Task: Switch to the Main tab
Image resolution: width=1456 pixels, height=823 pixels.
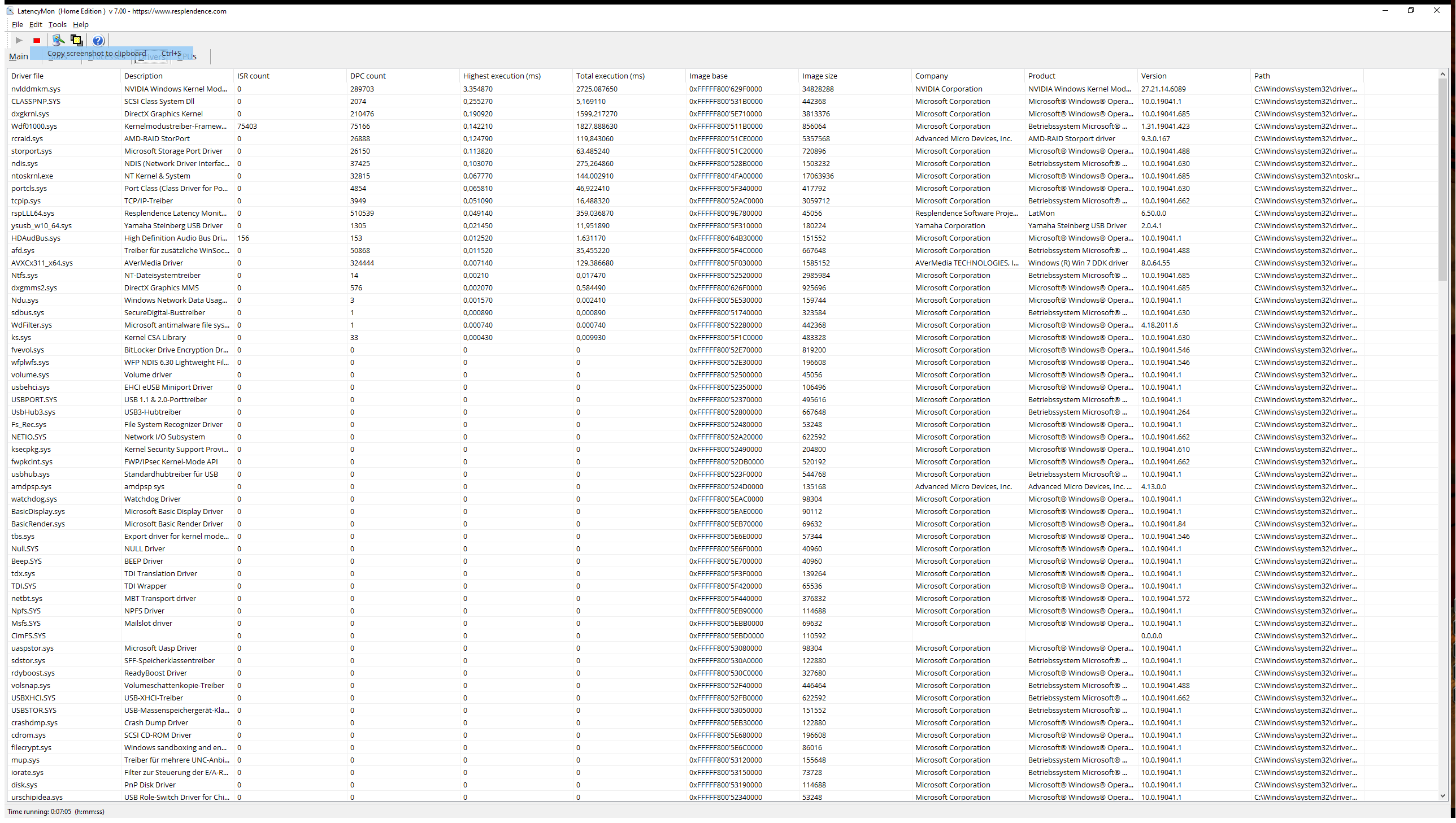Action: tap(18, 56)
